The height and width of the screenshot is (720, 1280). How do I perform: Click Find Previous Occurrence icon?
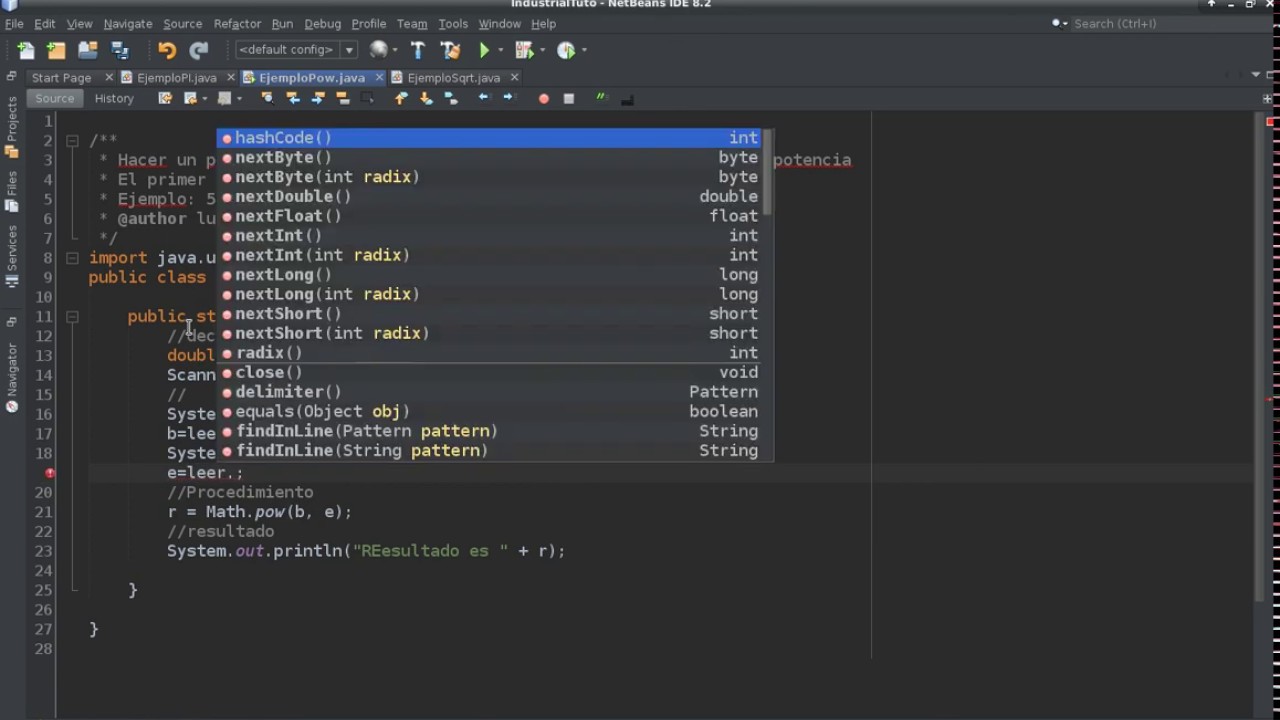[293, 98]
